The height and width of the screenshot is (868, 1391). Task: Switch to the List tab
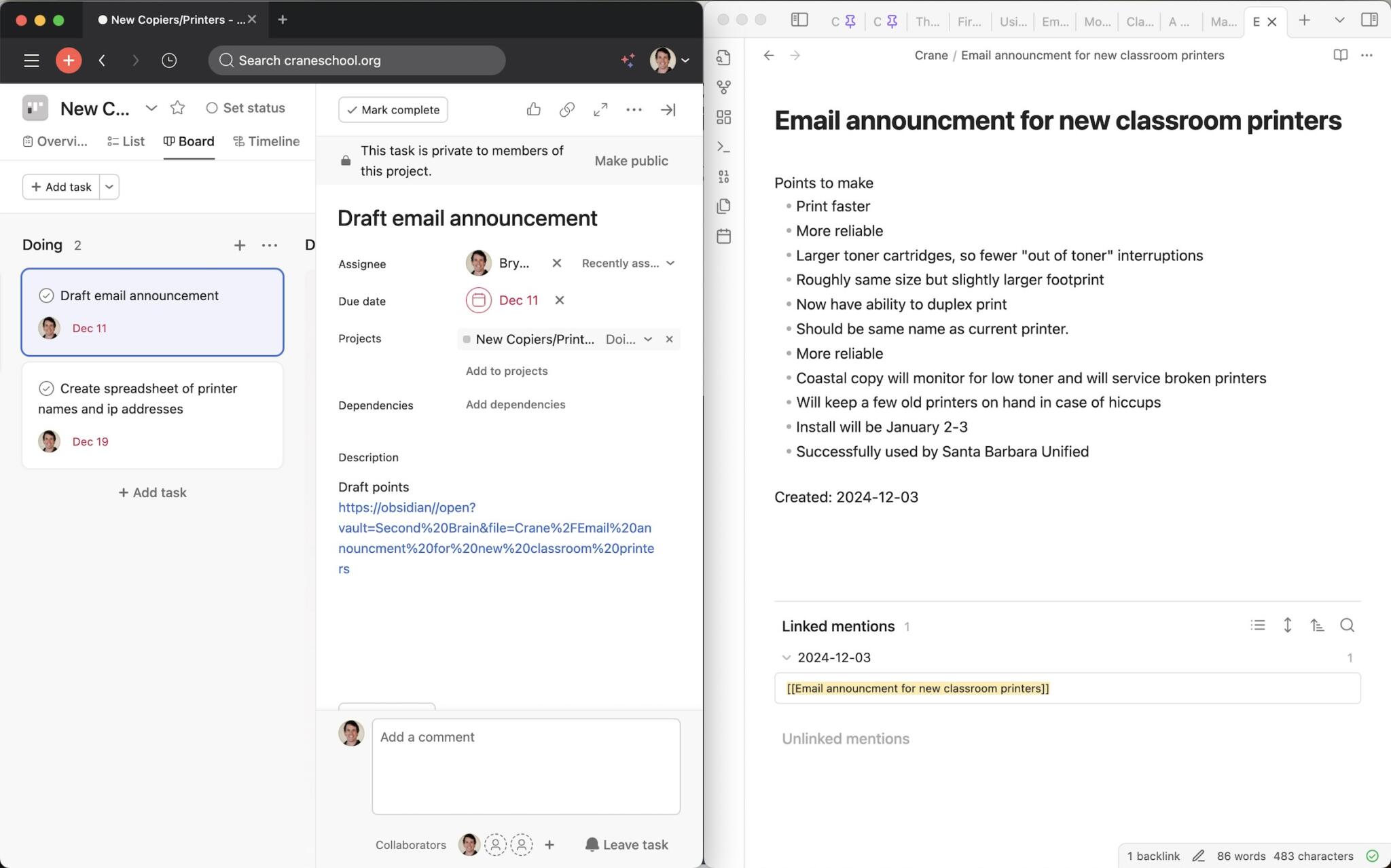click(x=126, y=141)
